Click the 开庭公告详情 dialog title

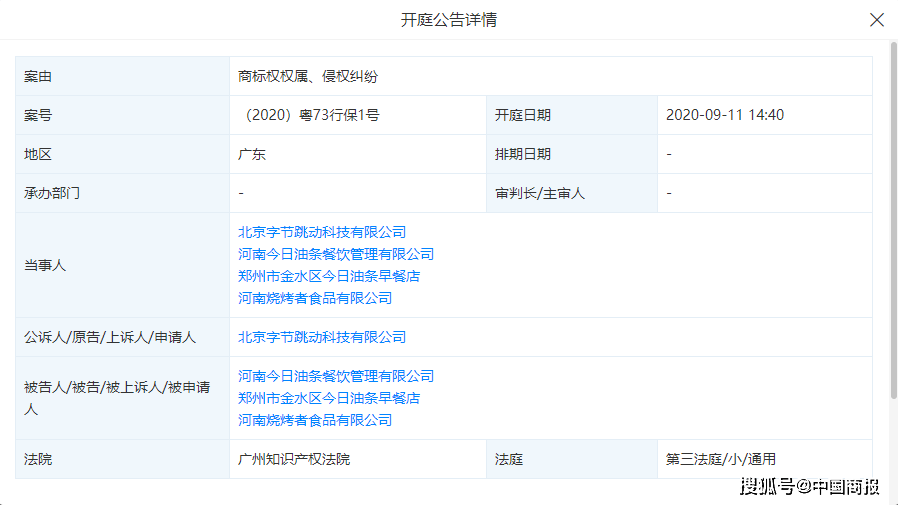click(448, 20)
